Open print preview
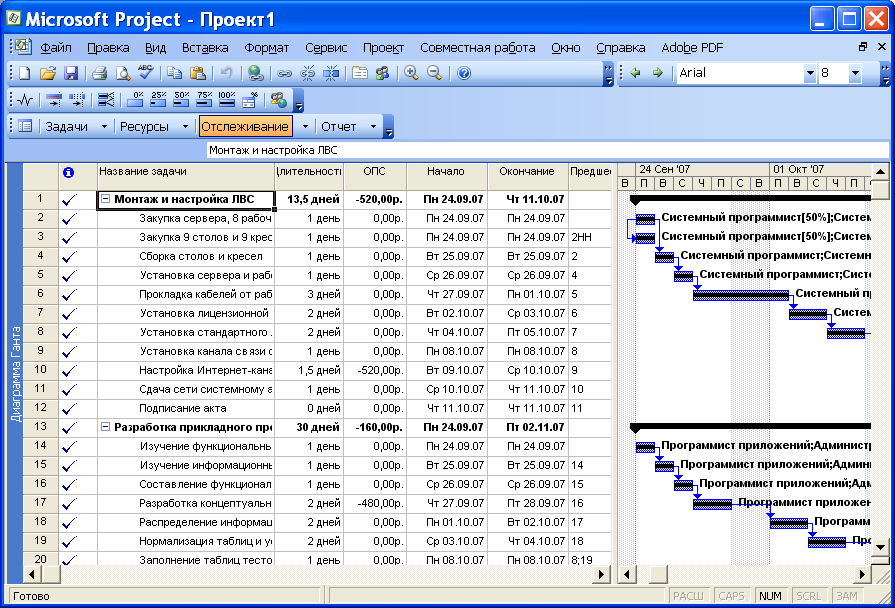Viewport: 895px width, 608px height. pyautogui.click(x=122, y=73)
